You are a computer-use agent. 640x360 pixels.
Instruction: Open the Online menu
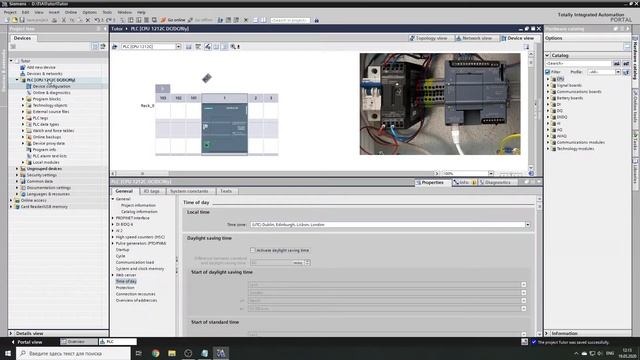[x=71, y=13]
